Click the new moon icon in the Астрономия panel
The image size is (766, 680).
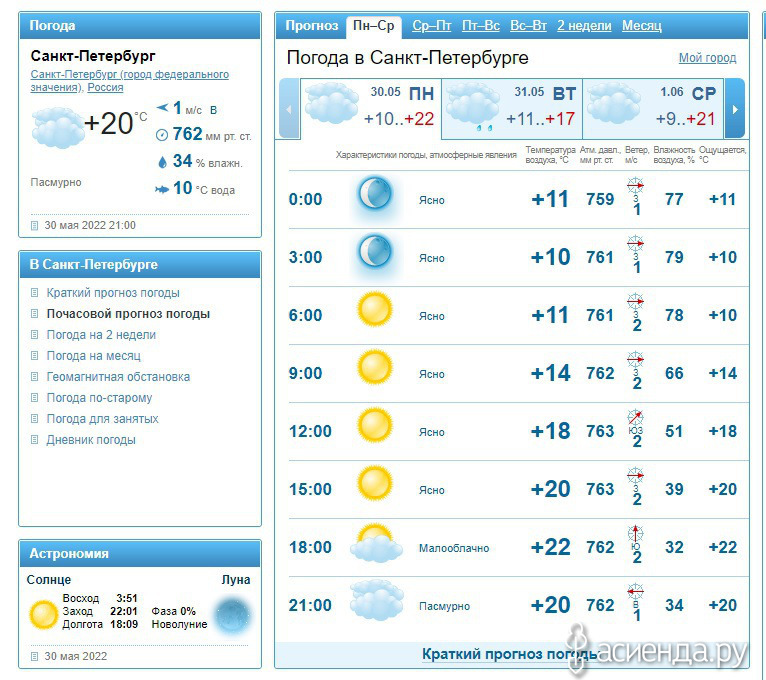click(234, 615)
